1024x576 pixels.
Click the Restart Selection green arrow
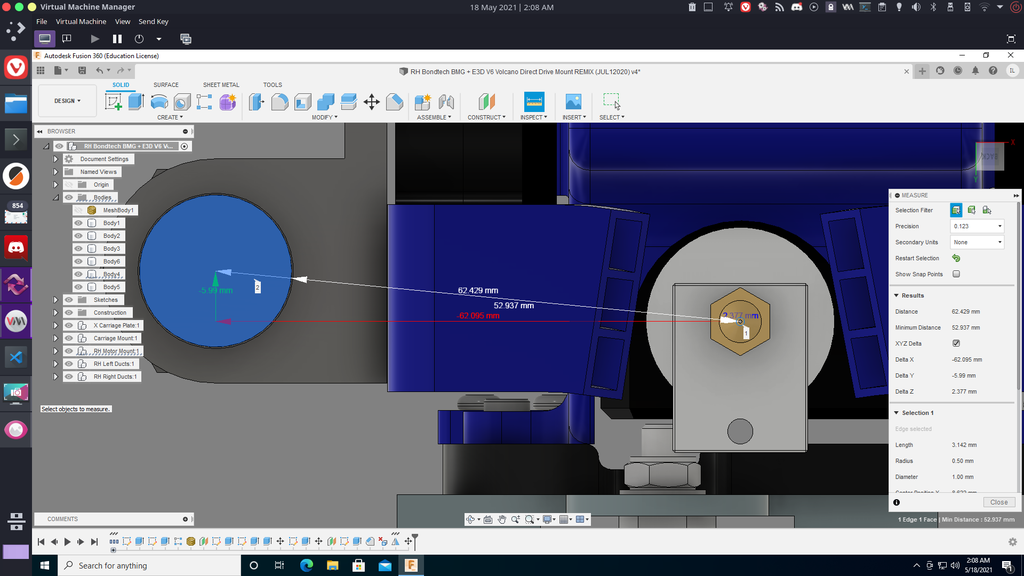(956, 258)
